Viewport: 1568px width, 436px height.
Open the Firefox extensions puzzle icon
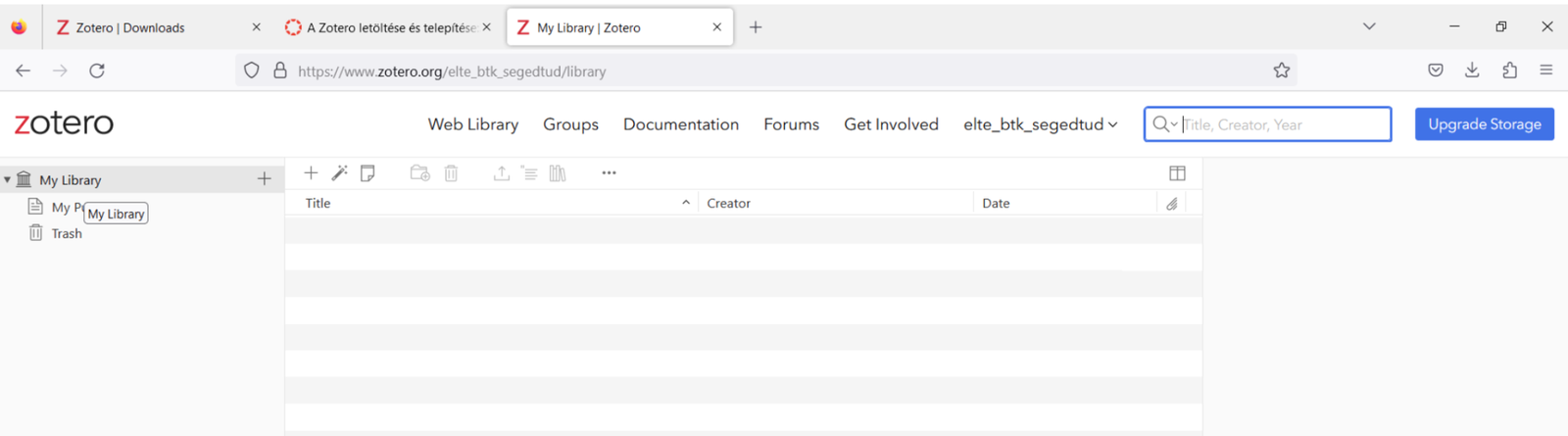point(1509,71)
